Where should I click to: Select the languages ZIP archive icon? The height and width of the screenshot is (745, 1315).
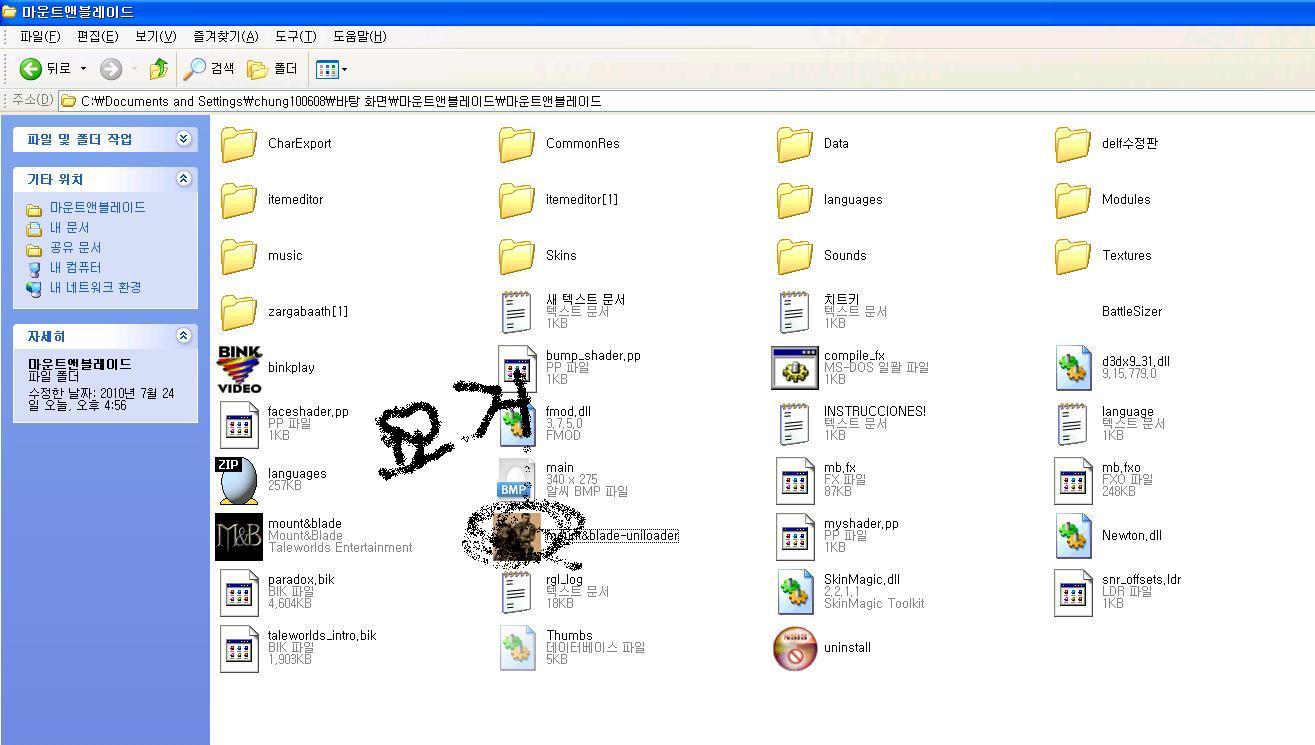(x=239, y=480)
